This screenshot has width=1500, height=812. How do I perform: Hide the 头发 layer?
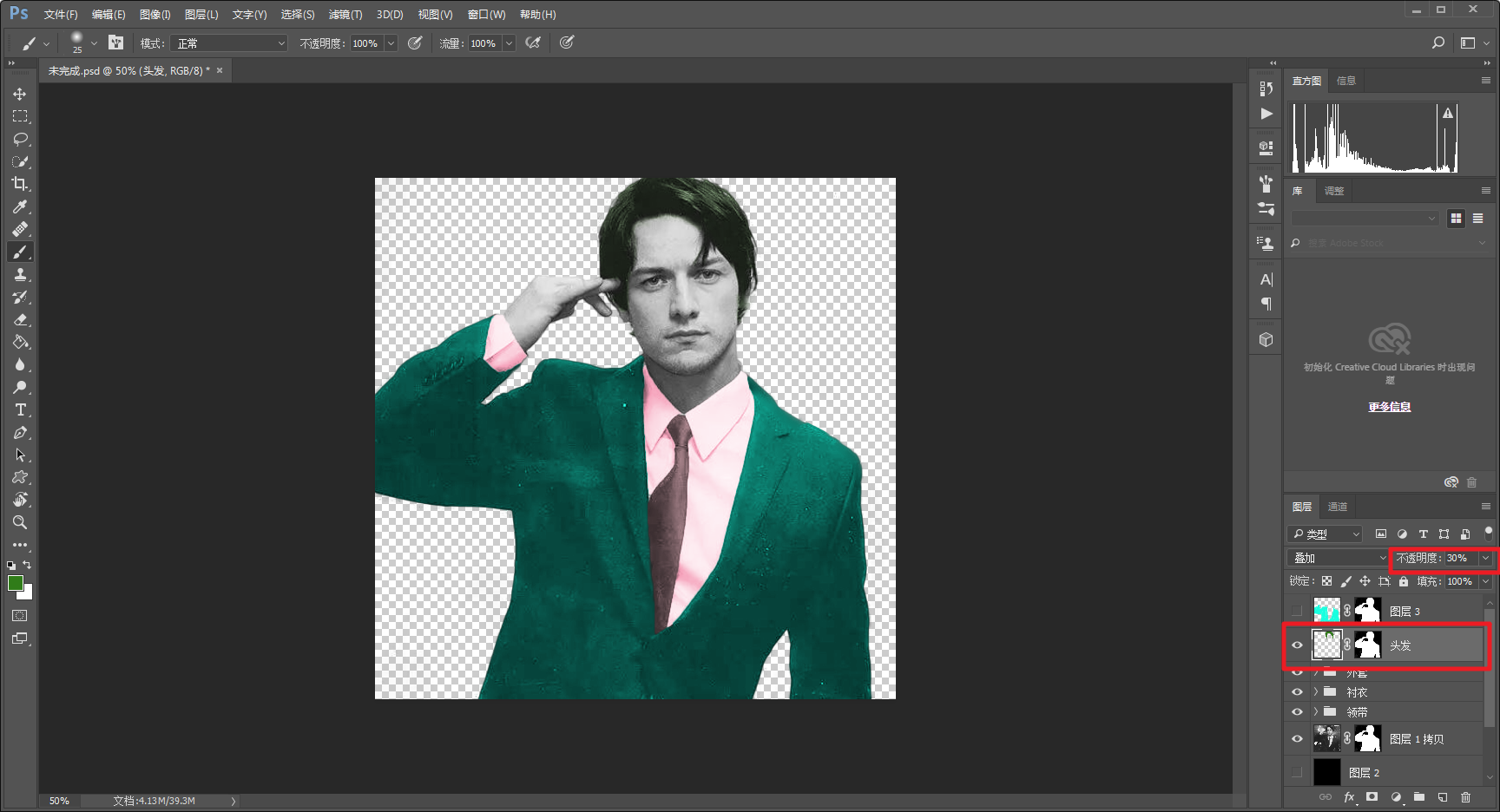[x=1297, y=645]
